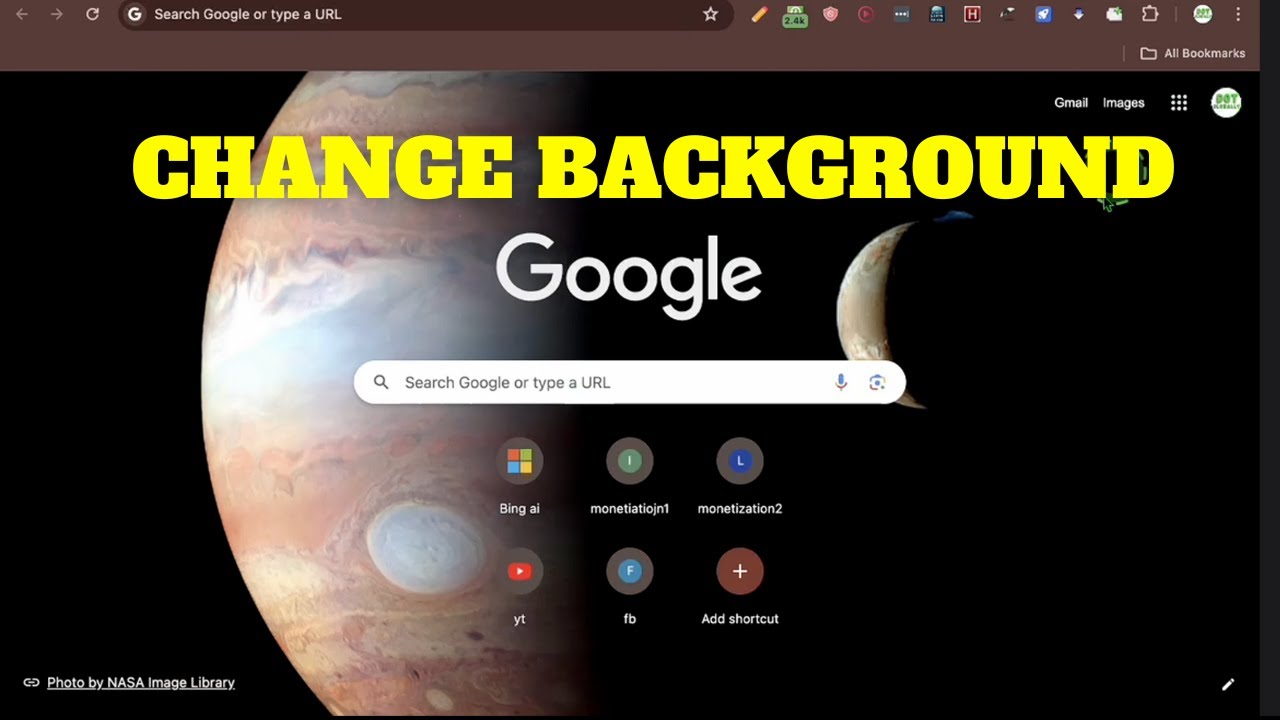Open the pink shield extension
This screenshot has height=720, width=1280.
click(830, 14)
